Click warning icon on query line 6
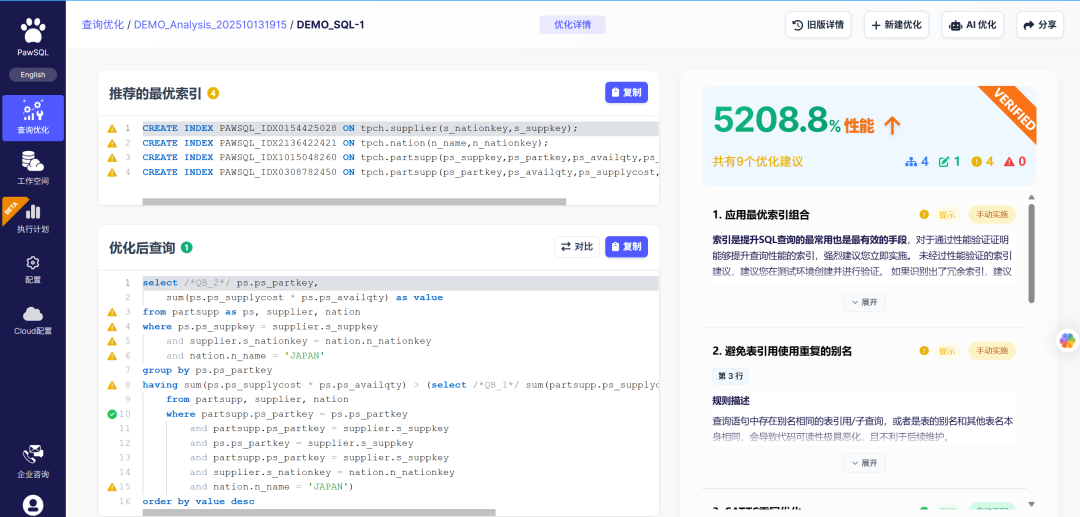The height and width of the screenshot is (517, 1080). pyautogui.click(x=112, y=356)
